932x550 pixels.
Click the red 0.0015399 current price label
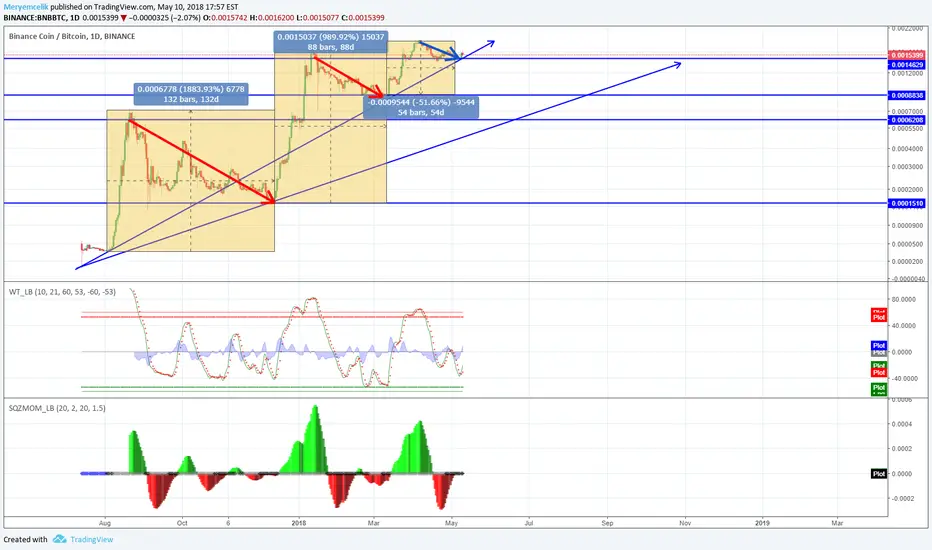click(907, 55)
